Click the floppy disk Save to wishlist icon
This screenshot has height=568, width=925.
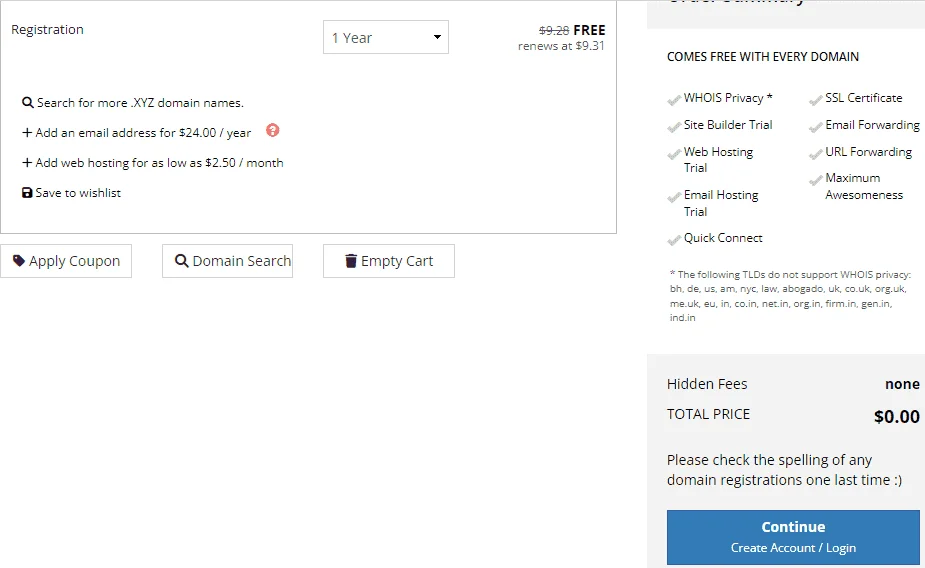[27, 193]
